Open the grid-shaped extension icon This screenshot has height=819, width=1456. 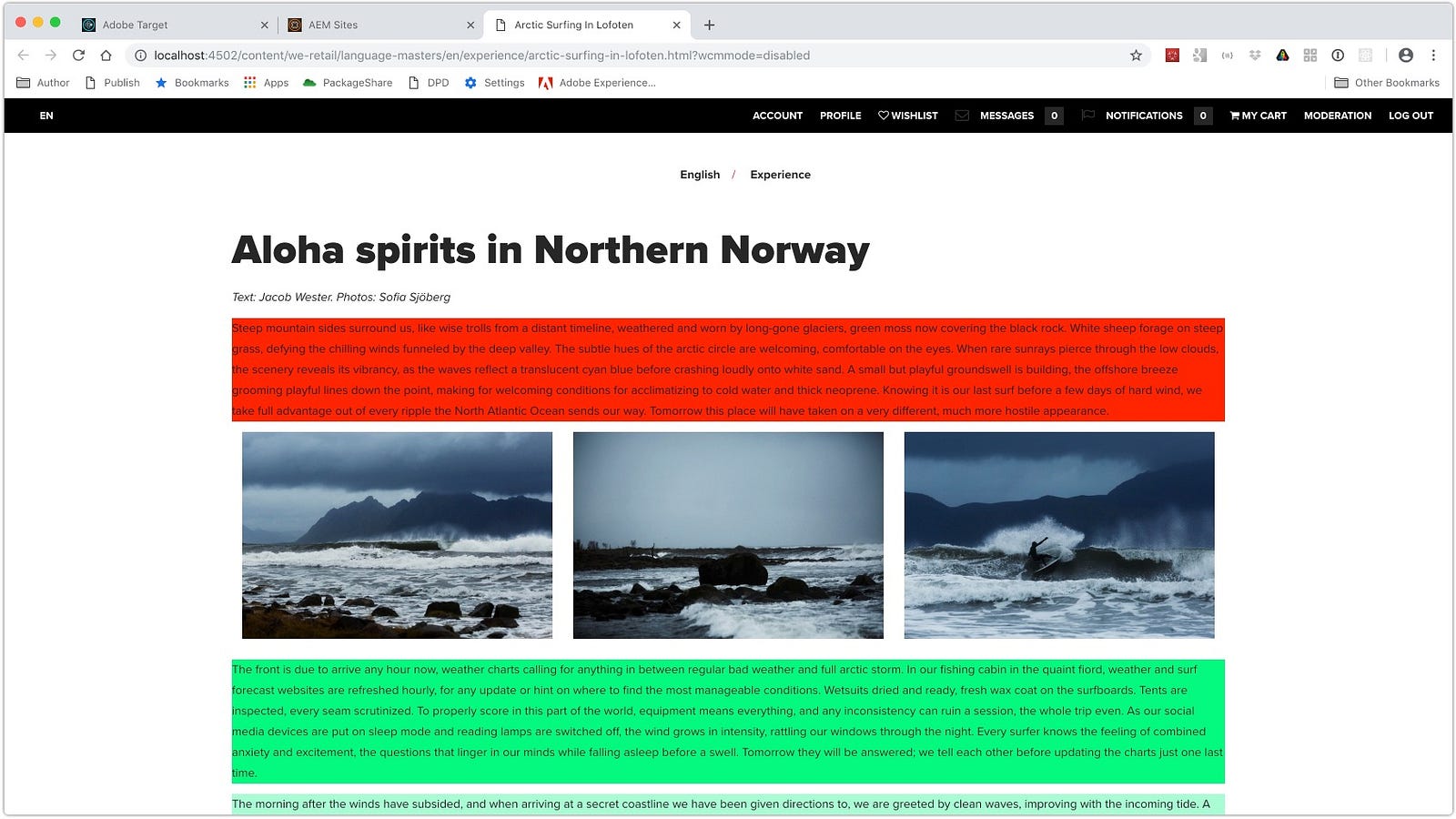[1310, 56]
